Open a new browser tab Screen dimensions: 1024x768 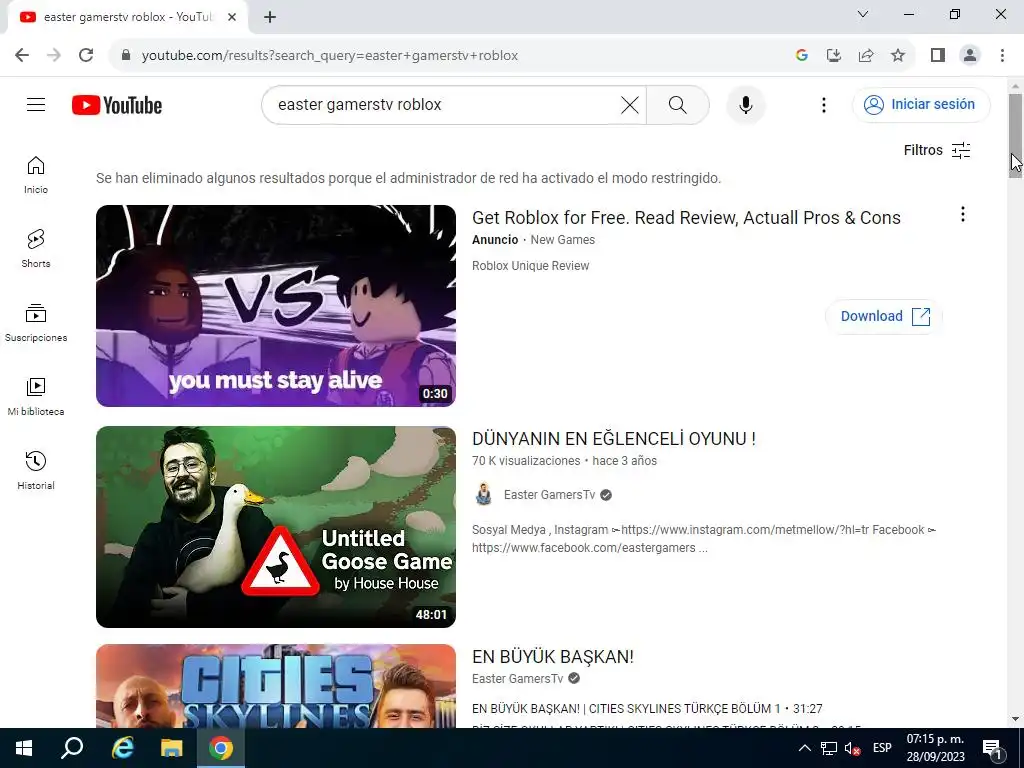(270, 18)
